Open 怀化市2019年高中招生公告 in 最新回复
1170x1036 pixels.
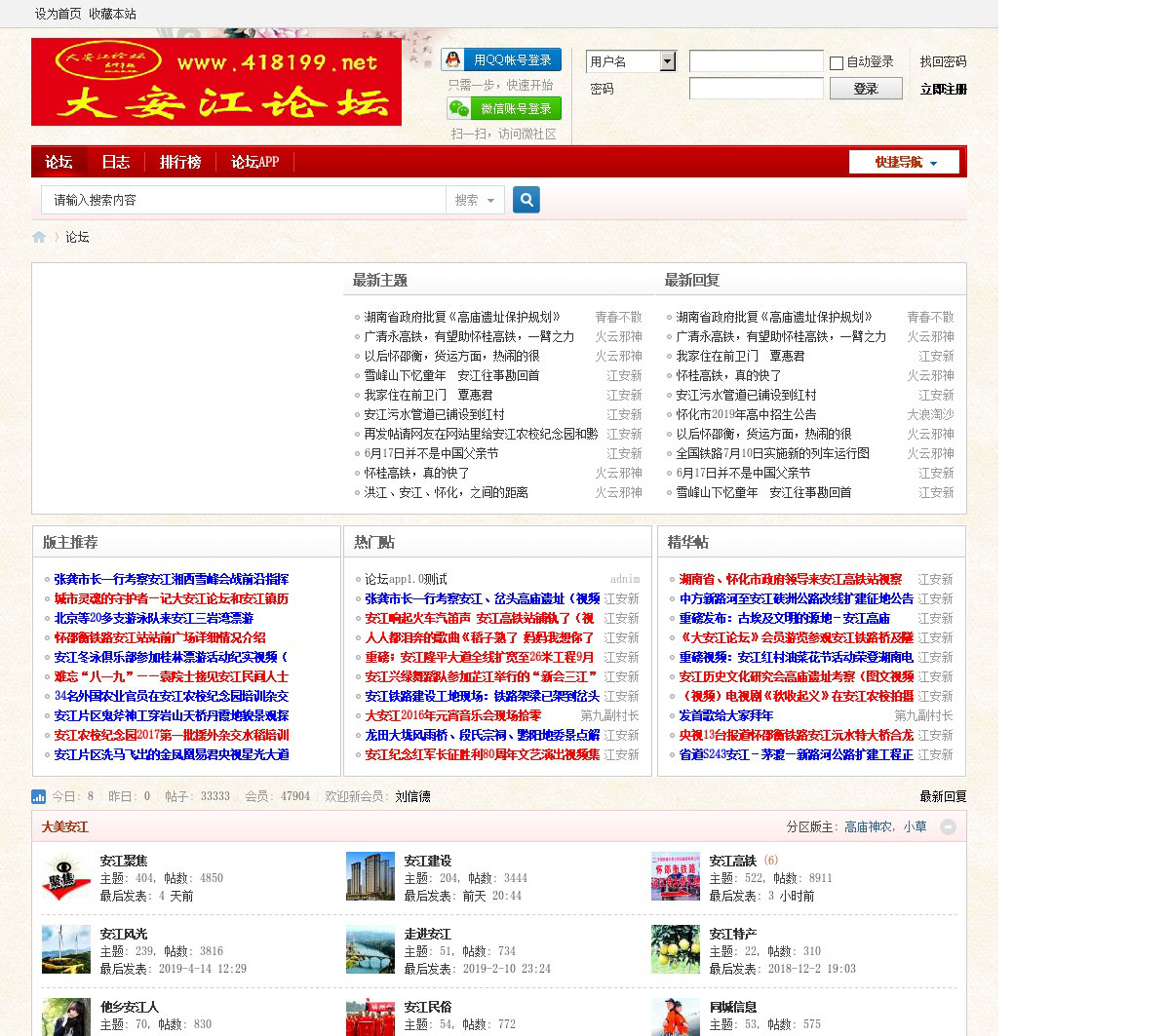[746, 414]
